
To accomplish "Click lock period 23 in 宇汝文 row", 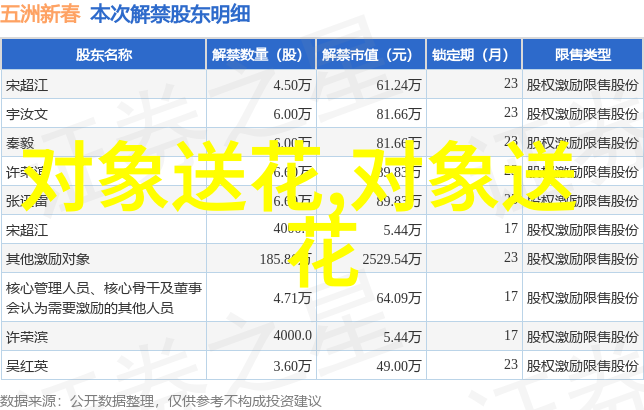I will click(x=511, y=112).
